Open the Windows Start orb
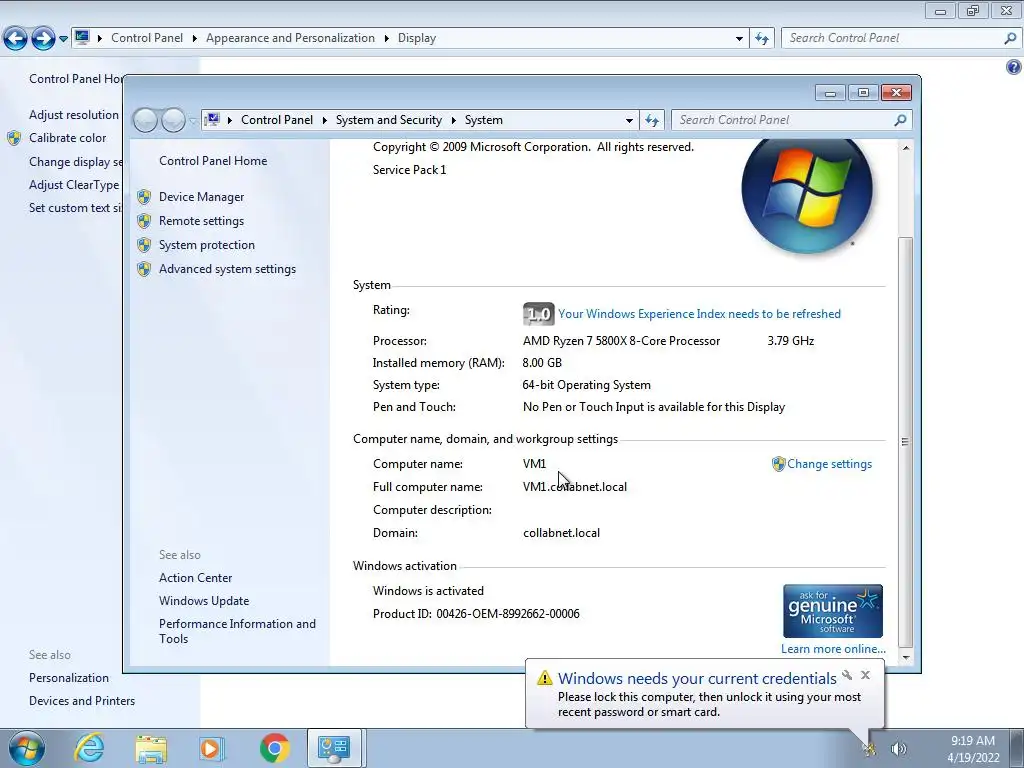The width and height of the screenshot is (1024, 768). 26,748
